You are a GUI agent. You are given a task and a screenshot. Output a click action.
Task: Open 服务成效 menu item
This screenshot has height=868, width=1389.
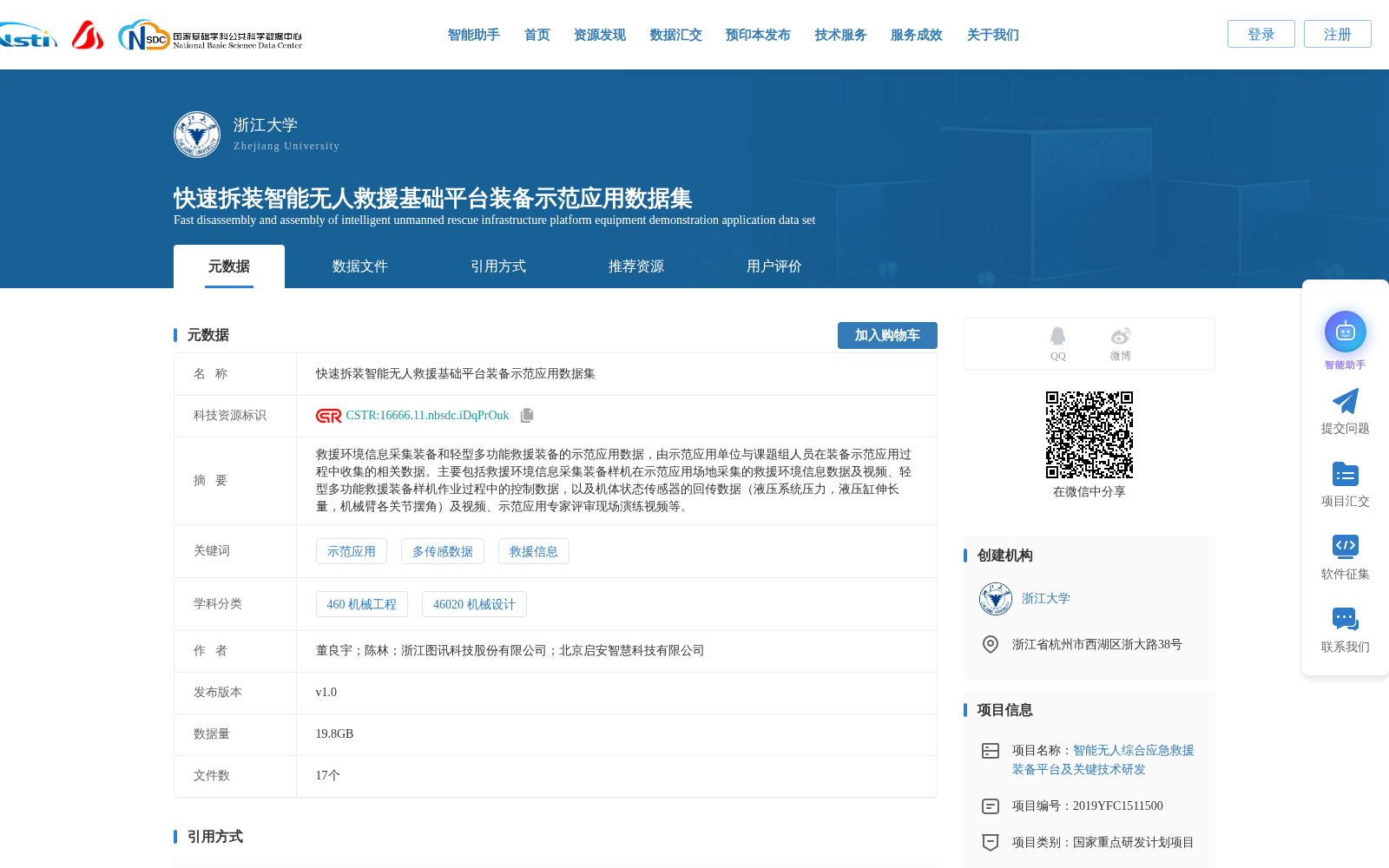(x=917, y=35)
